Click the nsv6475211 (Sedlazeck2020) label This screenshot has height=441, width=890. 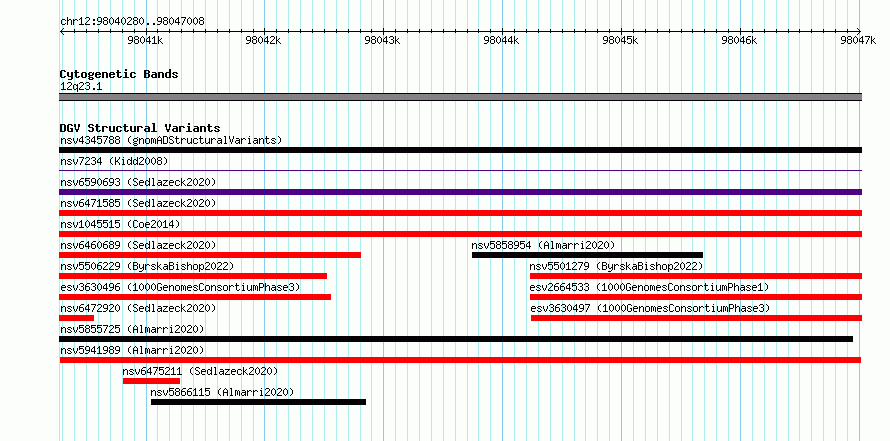(200, 371)
